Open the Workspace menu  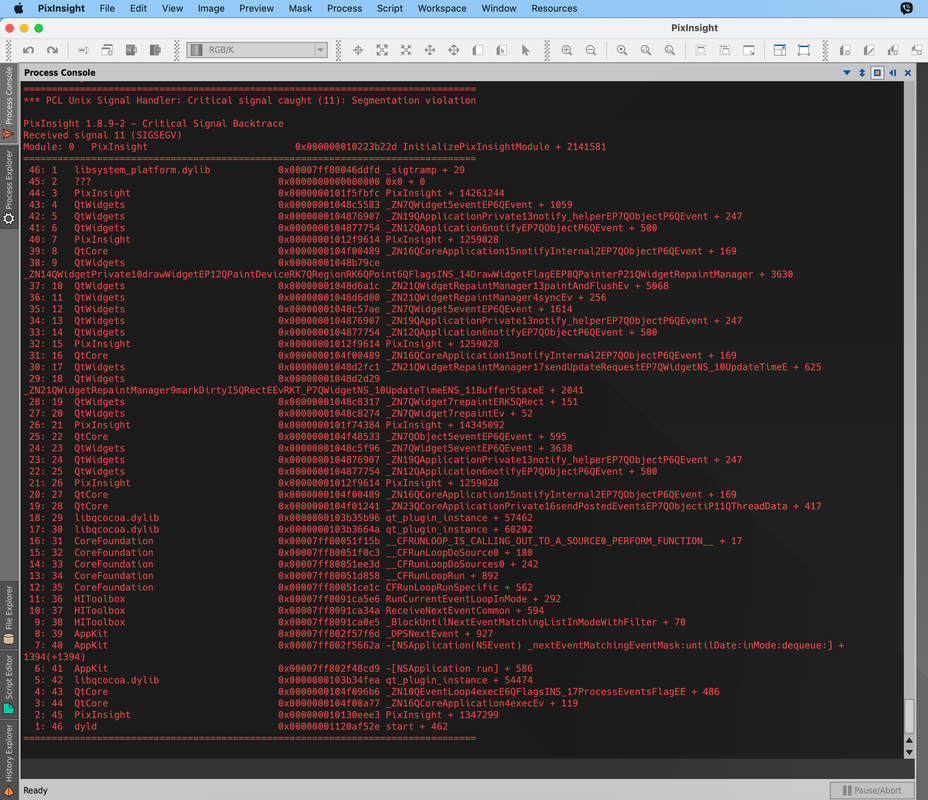pyautogui.click(x=442, y=8)
